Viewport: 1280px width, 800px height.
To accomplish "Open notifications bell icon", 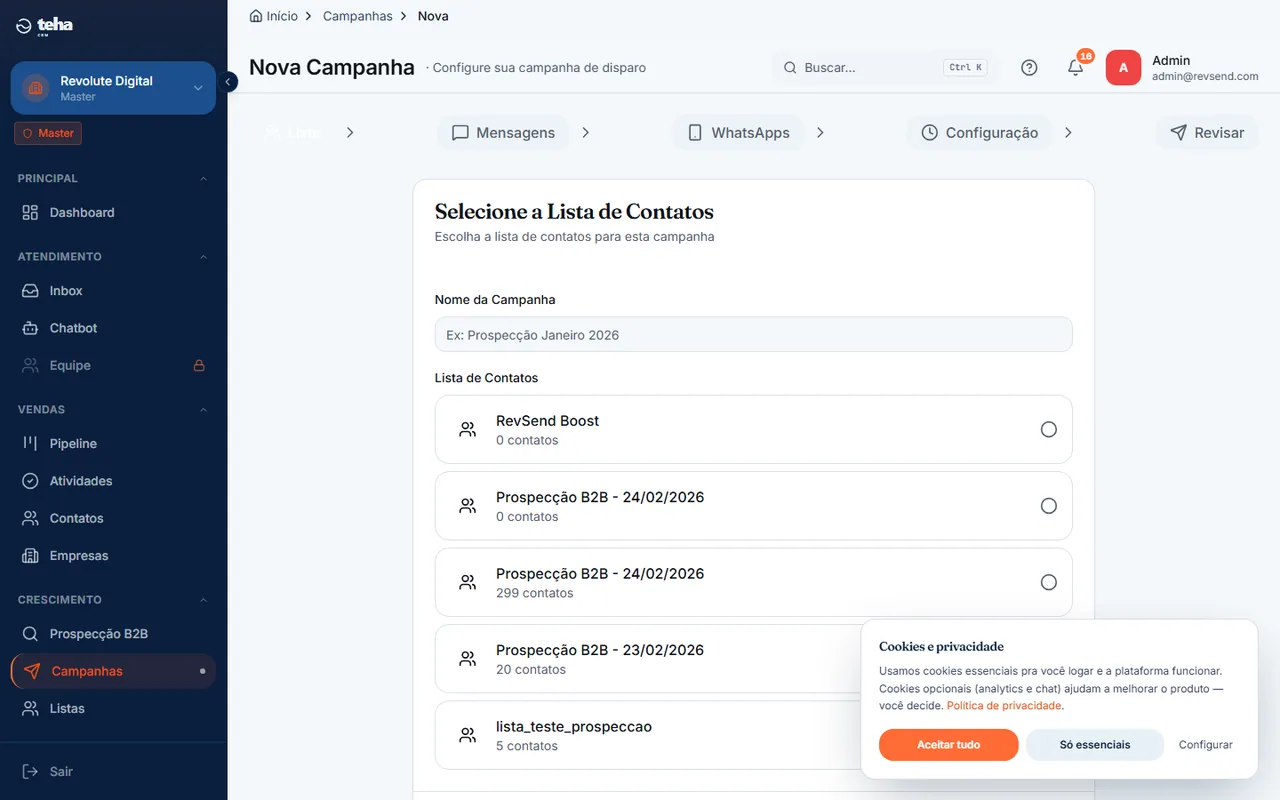I will tap(1075, 68).
